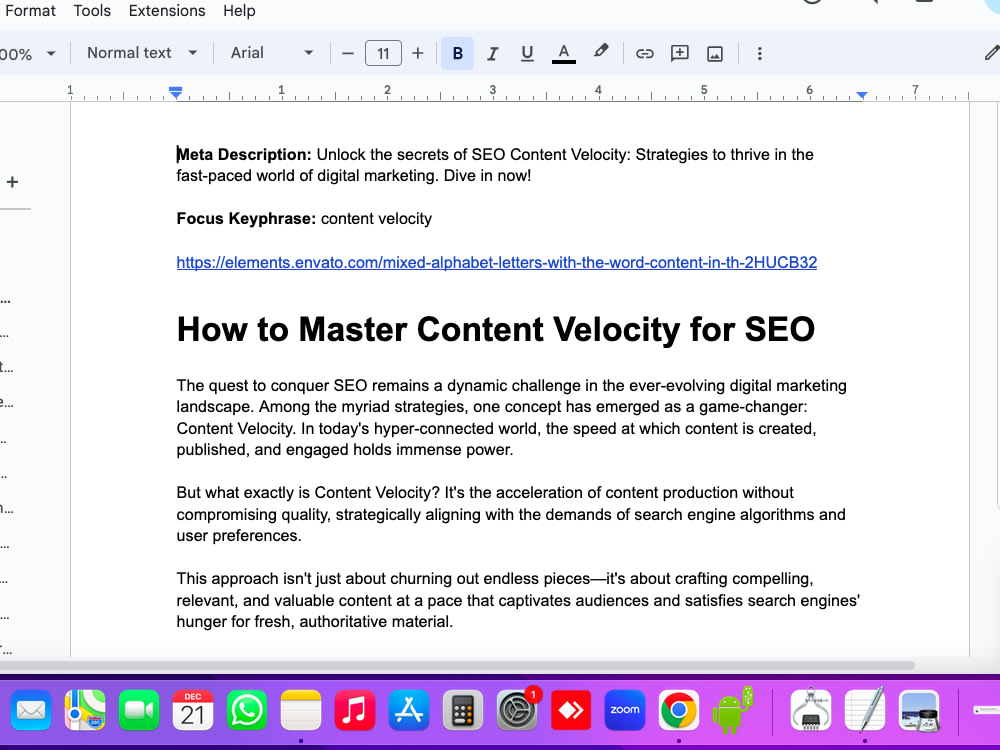
Task: Click the font size field showing 11
Action: click(x=383, y=54)
